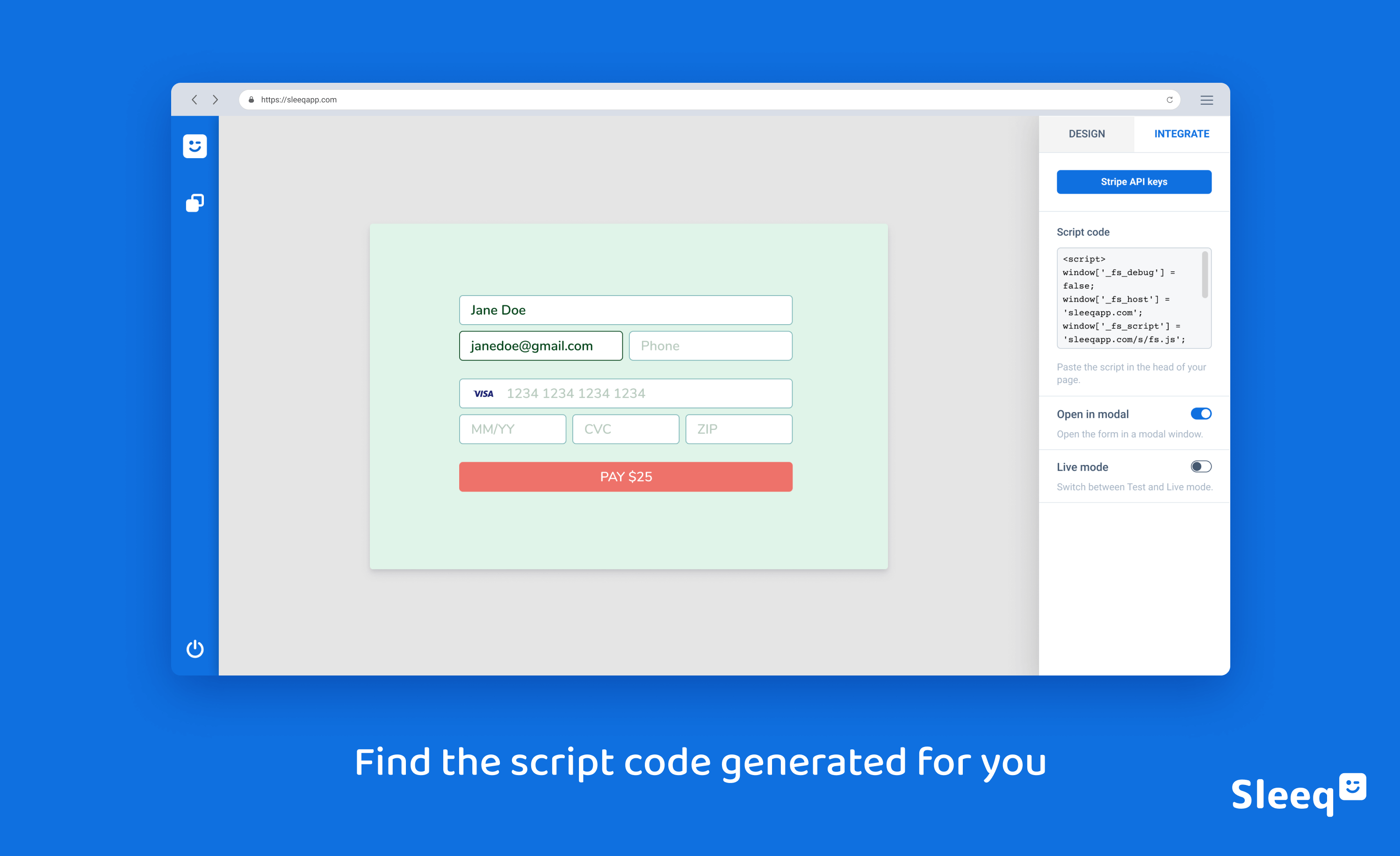The height and width of the screenshot is (856, 1400).
Task: Open the browser hamburger menu
Action: (1206, 100)
